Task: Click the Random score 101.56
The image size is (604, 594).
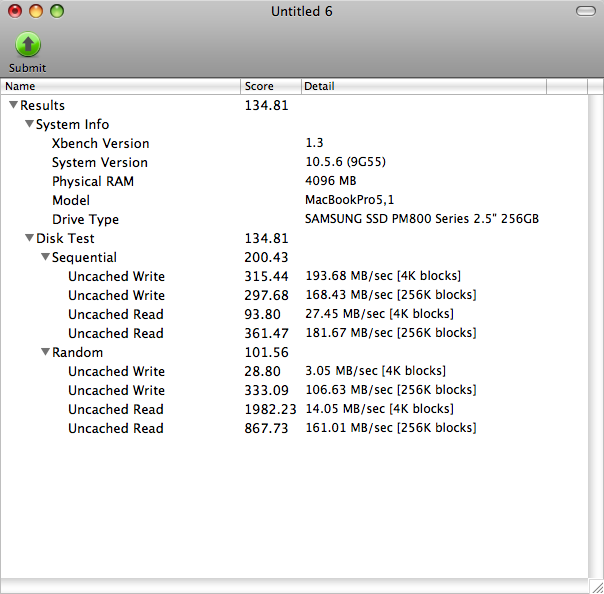Action: click(x=266, y=352)
